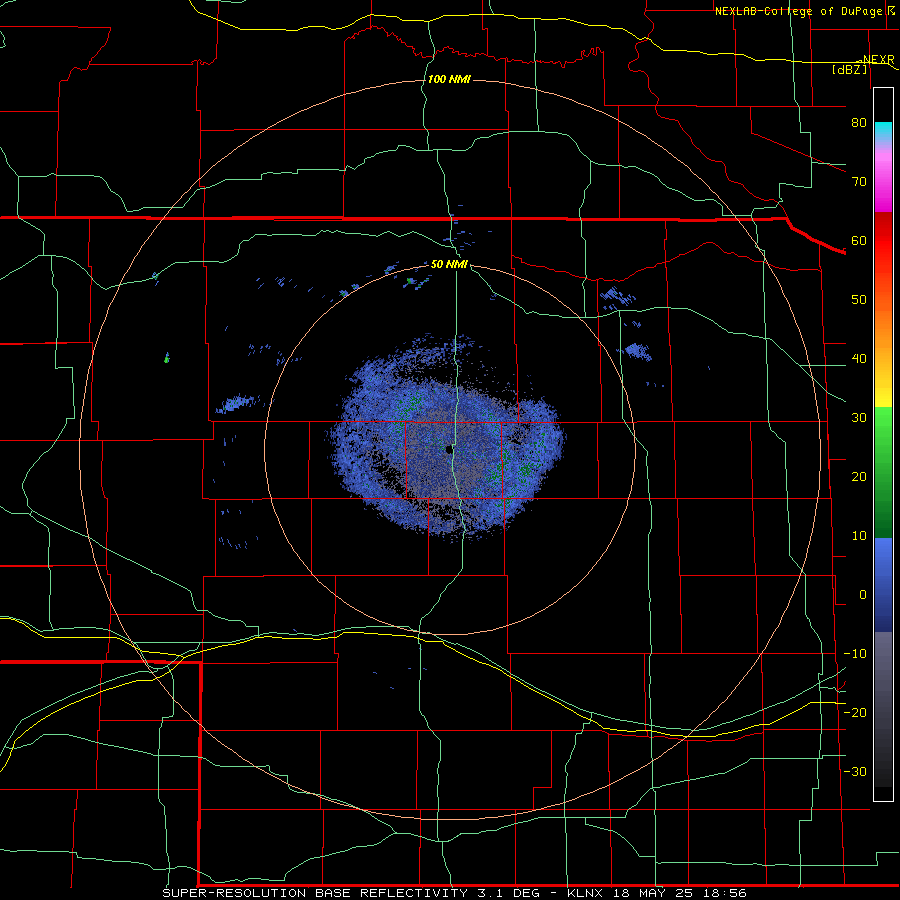This screenshot has width=900, height=900.
Task: Click the '100 NMI' range ring label
Action: (x=449, y=79)
